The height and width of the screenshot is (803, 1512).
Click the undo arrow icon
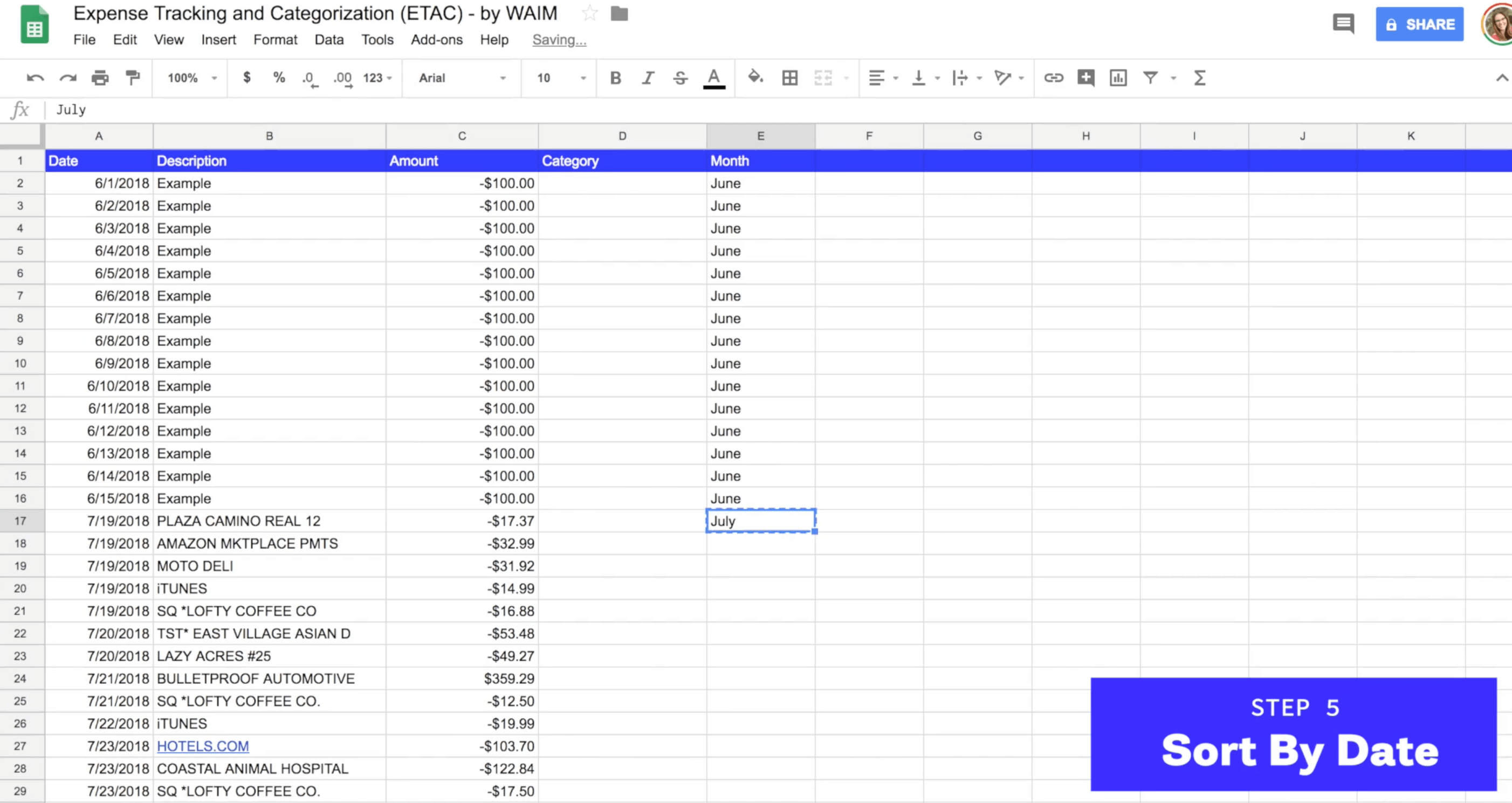point(35,78)
